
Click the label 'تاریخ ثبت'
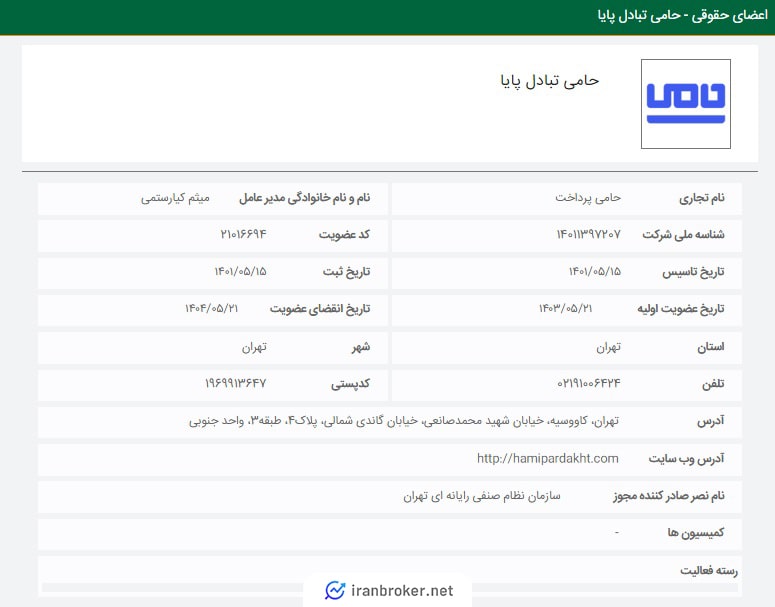[346, 272]
